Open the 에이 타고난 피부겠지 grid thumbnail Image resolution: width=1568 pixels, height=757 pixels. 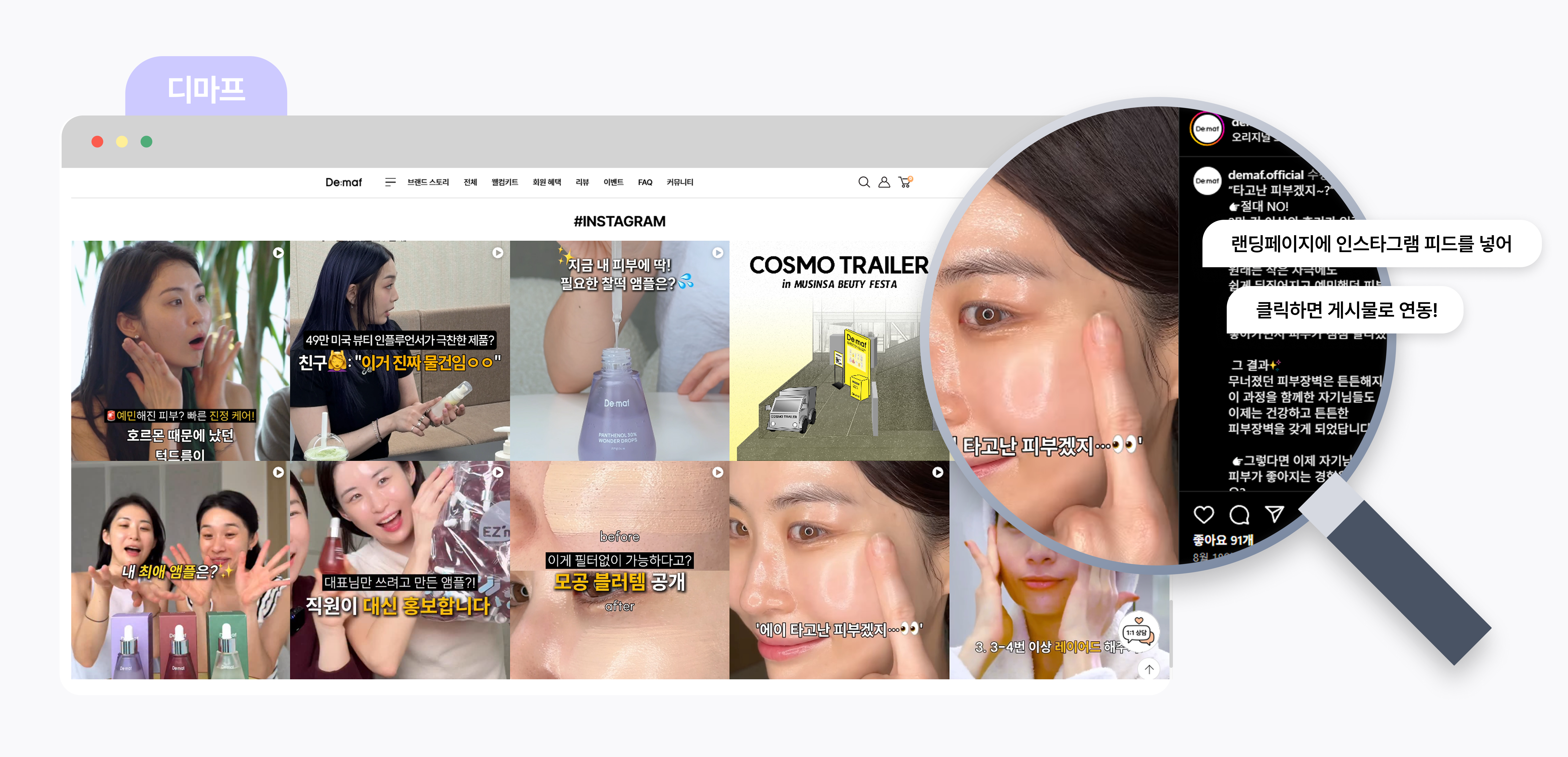[x=839, y=570]
